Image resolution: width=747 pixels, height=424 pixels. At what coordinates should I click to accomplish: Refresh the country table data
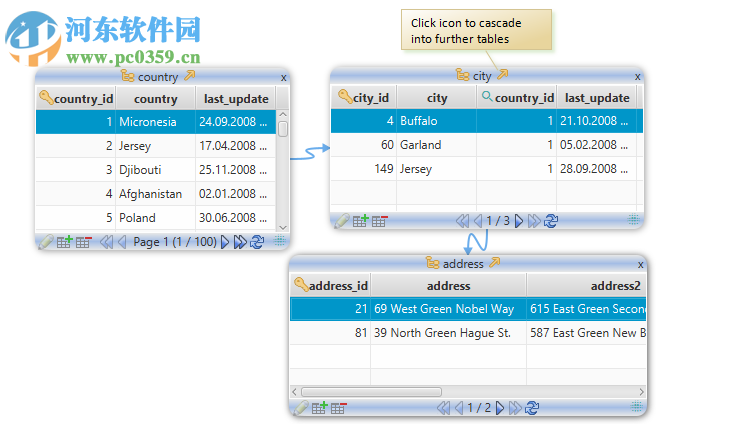pyautogui.click(x=257, y=242)
